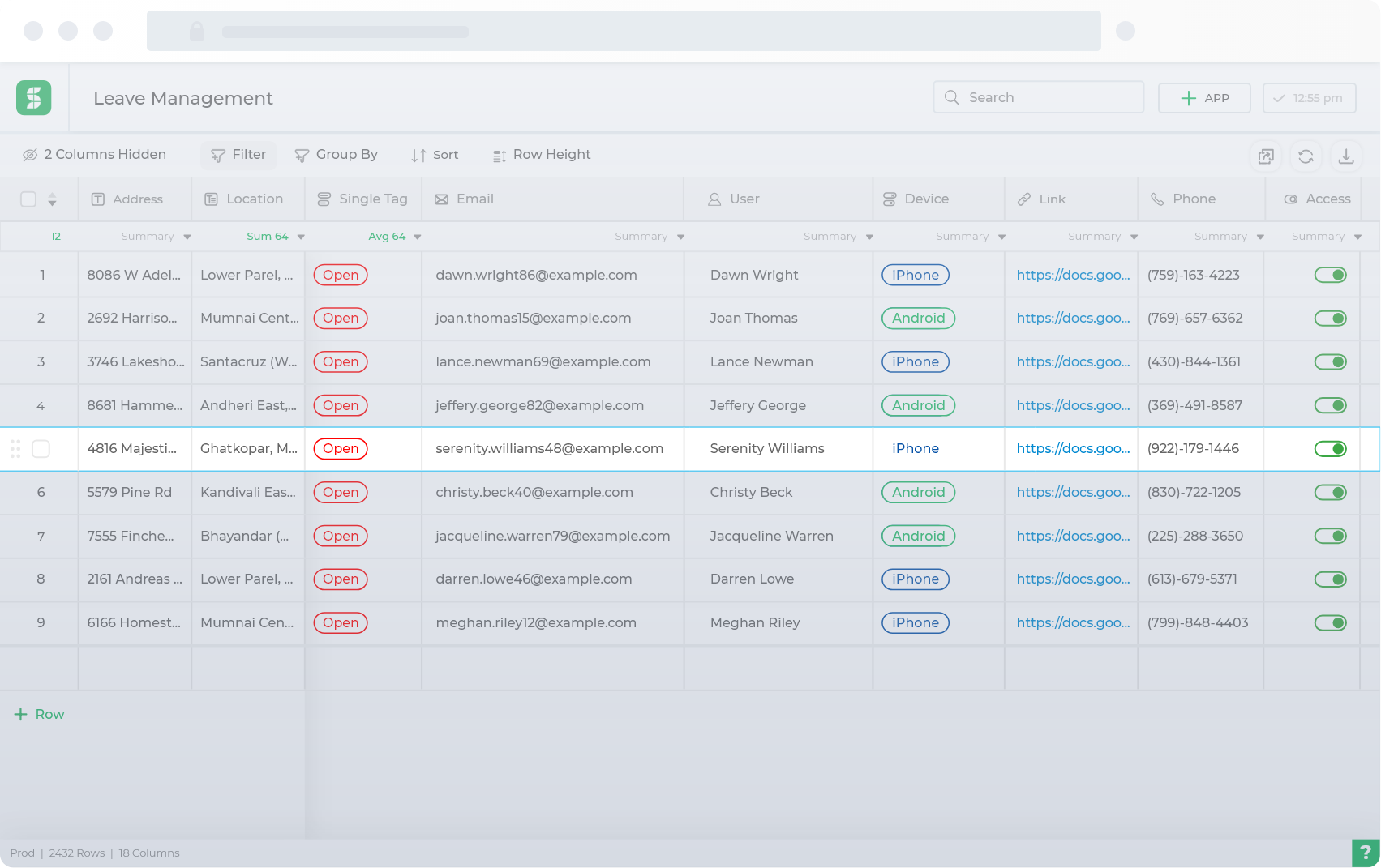Click the download icon in toolbar

pos(1346,156)
